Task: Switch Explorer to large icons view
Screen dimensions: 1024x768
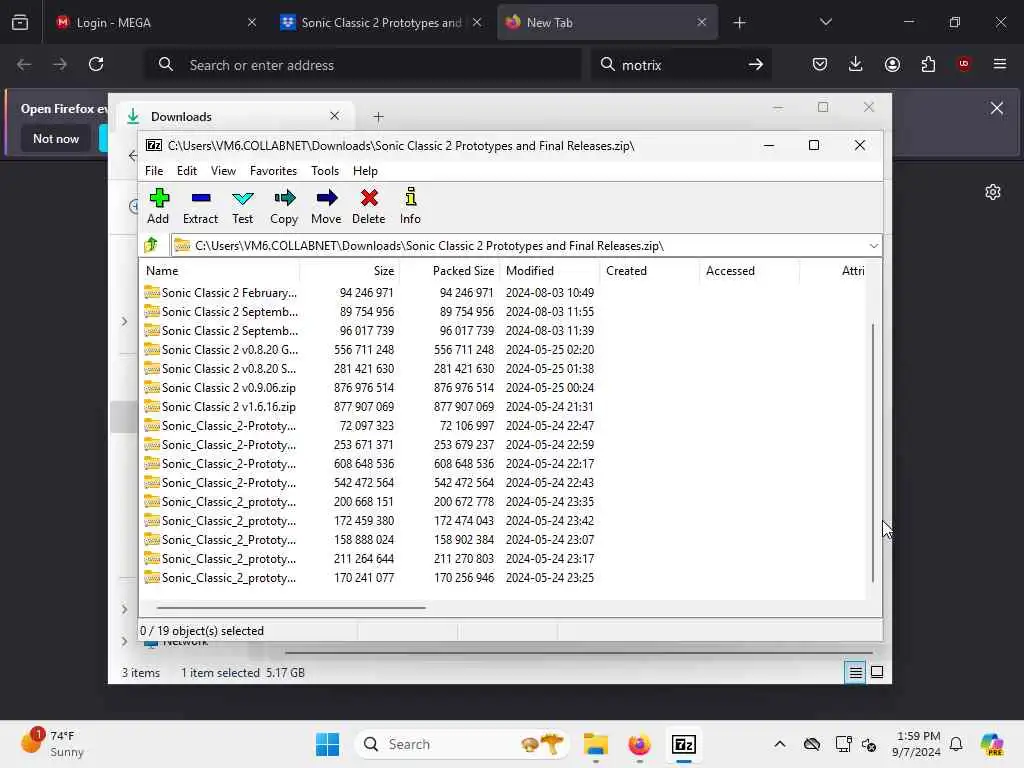Action: coord(877,672)
